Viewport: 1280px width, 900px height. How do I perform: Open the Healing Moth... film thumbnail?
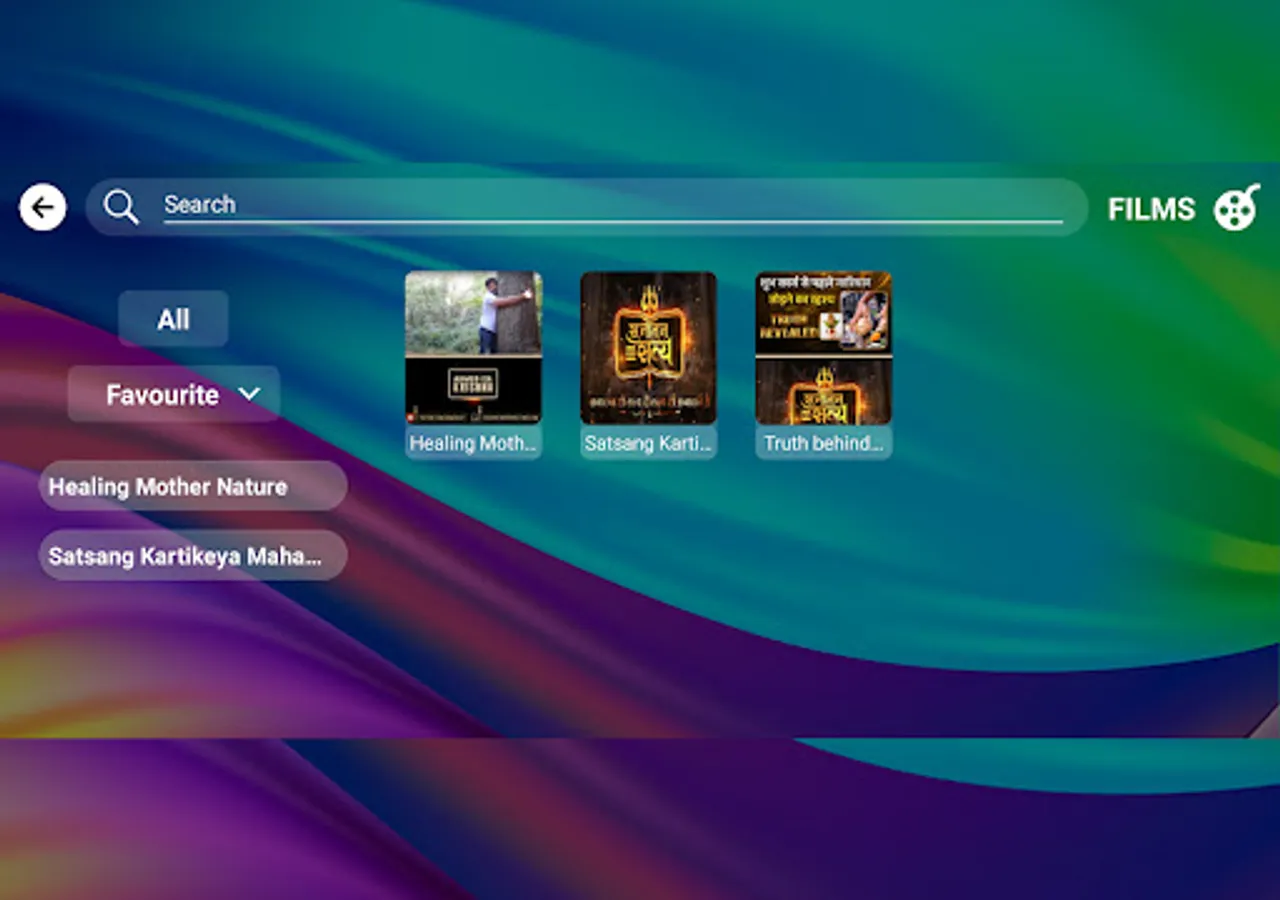[473, 348]
